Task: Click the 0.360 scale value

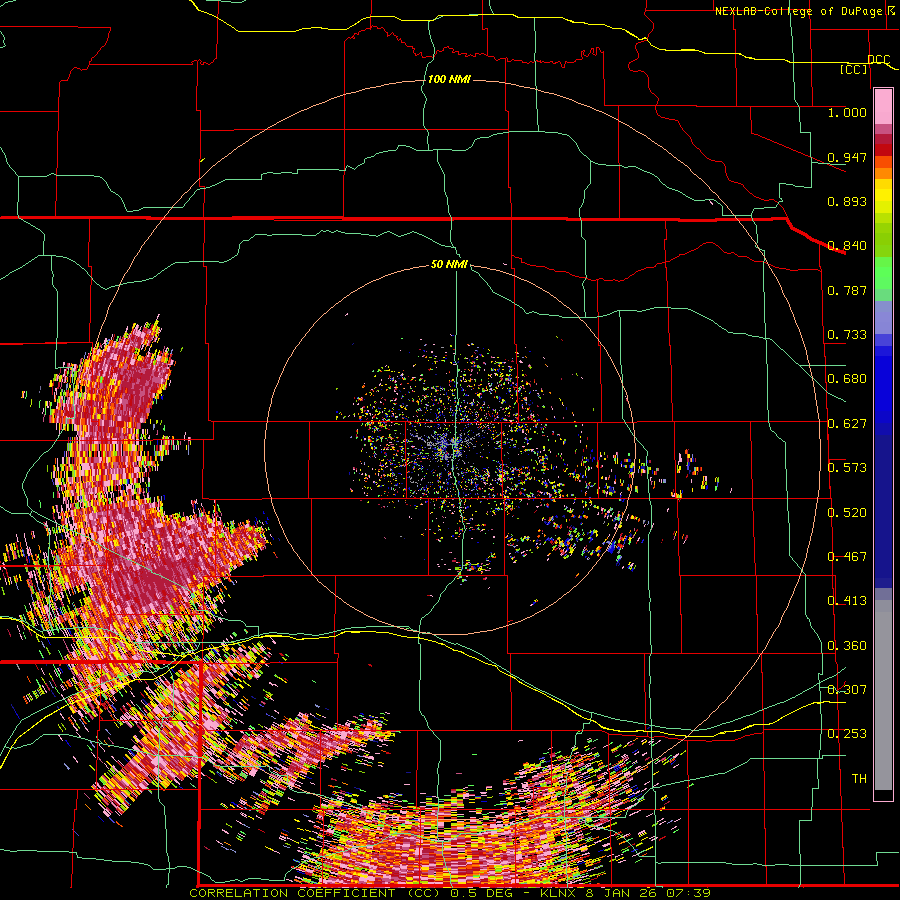Action: click(847, 646)
